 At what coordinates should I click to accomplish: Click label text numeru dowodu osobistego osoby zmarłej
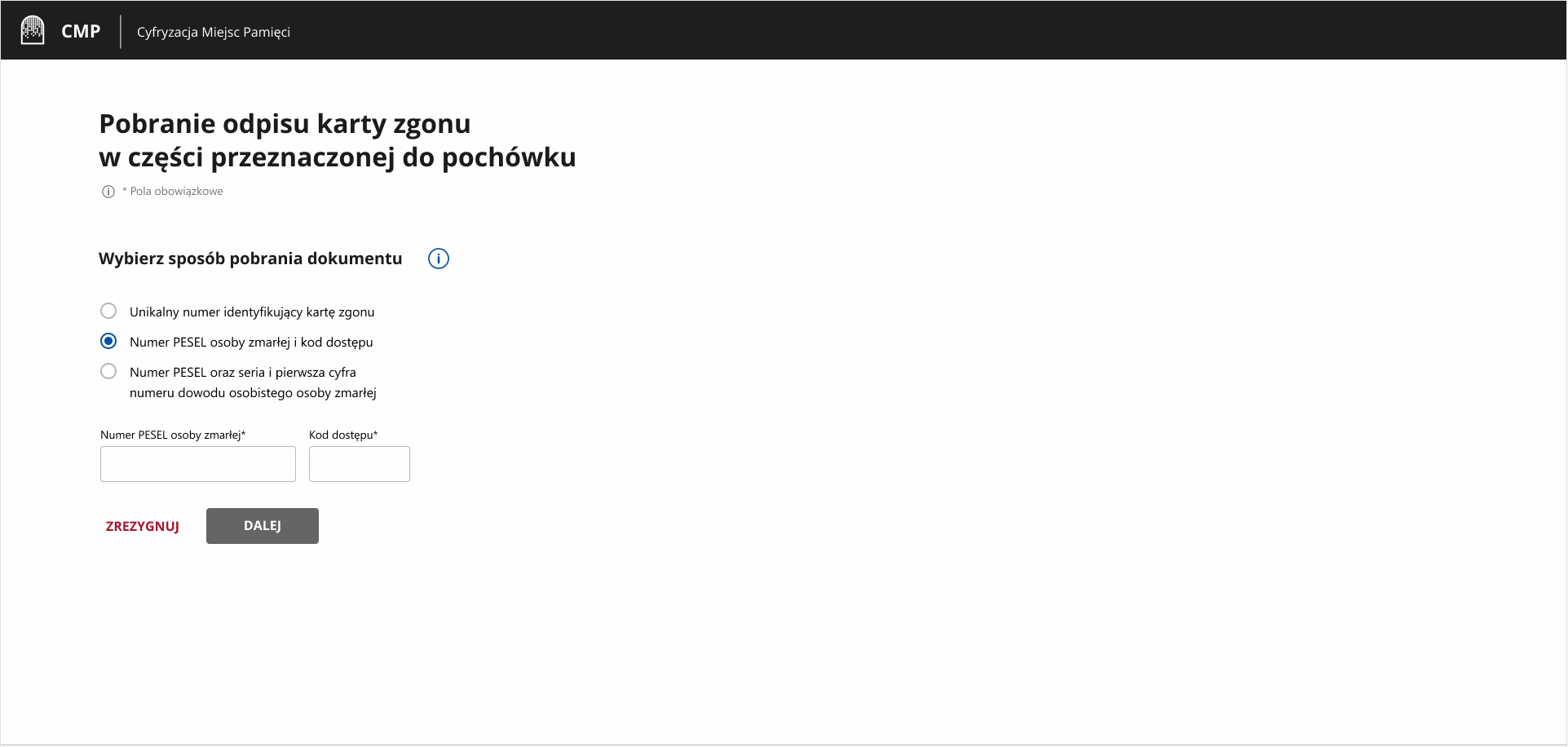tap(253, 393)
